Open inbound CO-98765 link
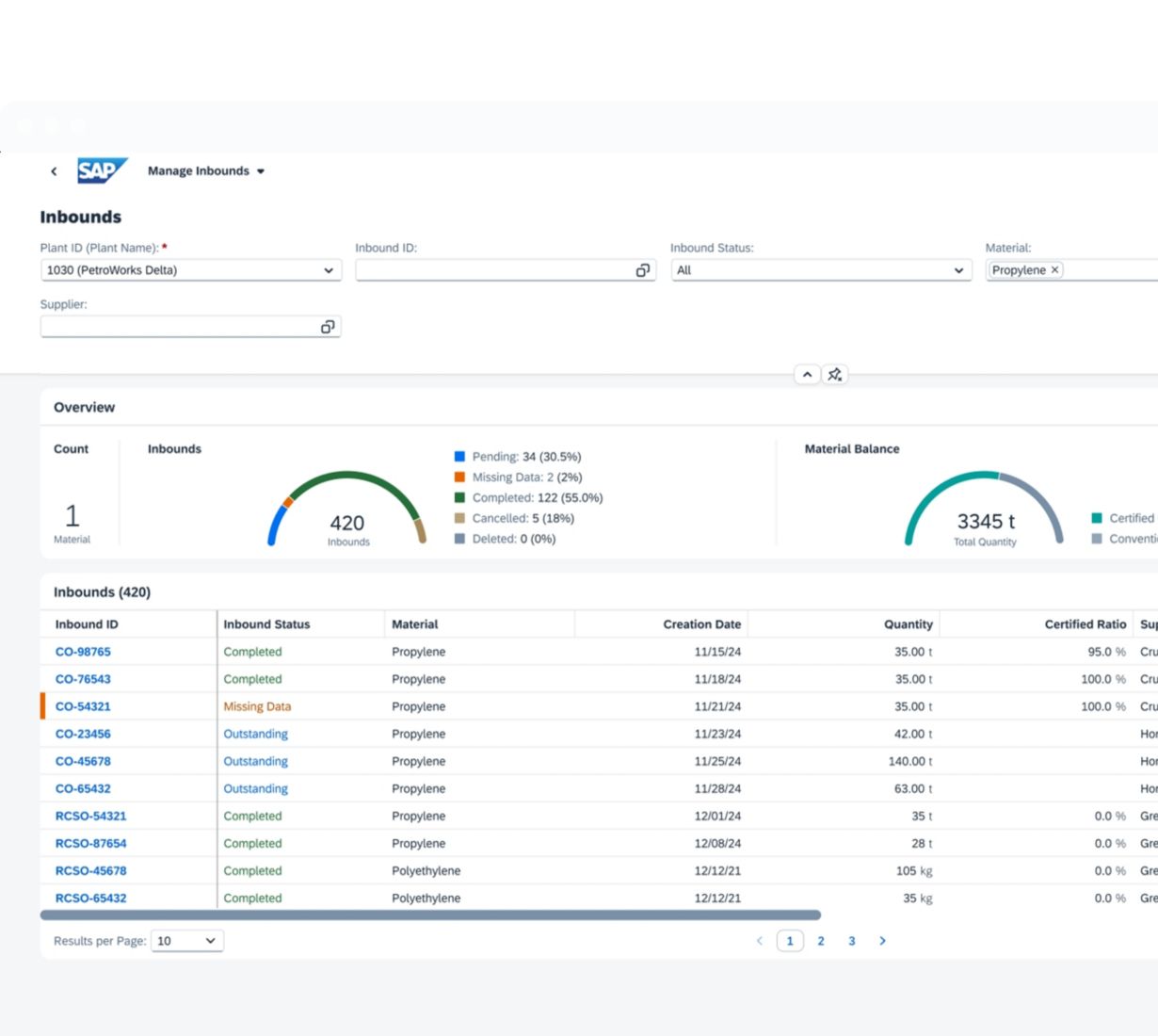 coord(83,652)
